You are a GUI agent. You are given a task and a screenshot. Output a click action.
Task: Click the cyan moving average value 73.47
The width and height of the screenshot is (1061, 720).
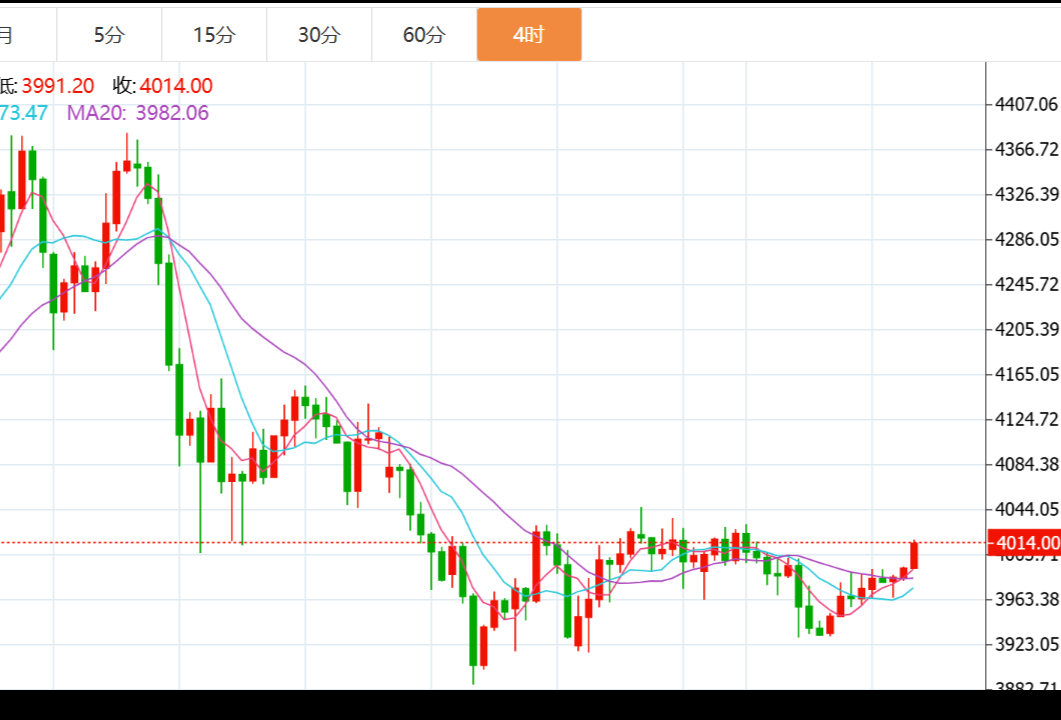pos(24,113)
